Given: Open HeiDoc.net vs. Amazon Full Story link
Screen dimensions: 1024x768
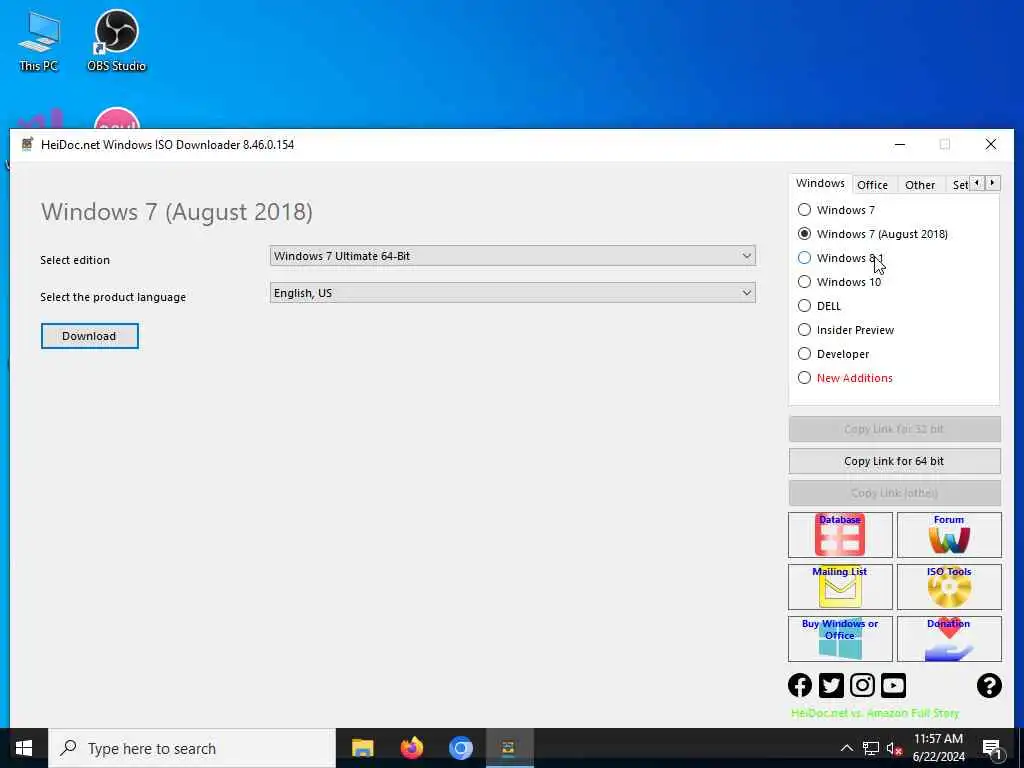Looking at the screenshot, I should coord(875,713).
